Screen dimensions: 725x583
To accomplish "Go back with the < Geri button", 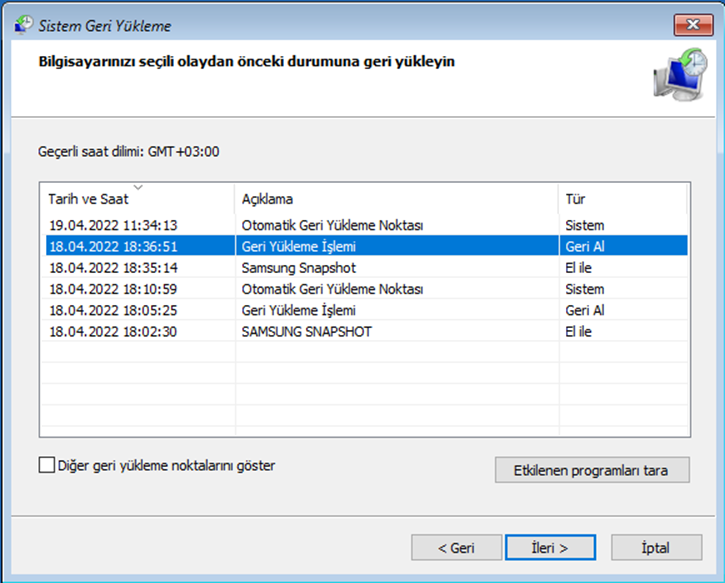I will coord(456,548).
